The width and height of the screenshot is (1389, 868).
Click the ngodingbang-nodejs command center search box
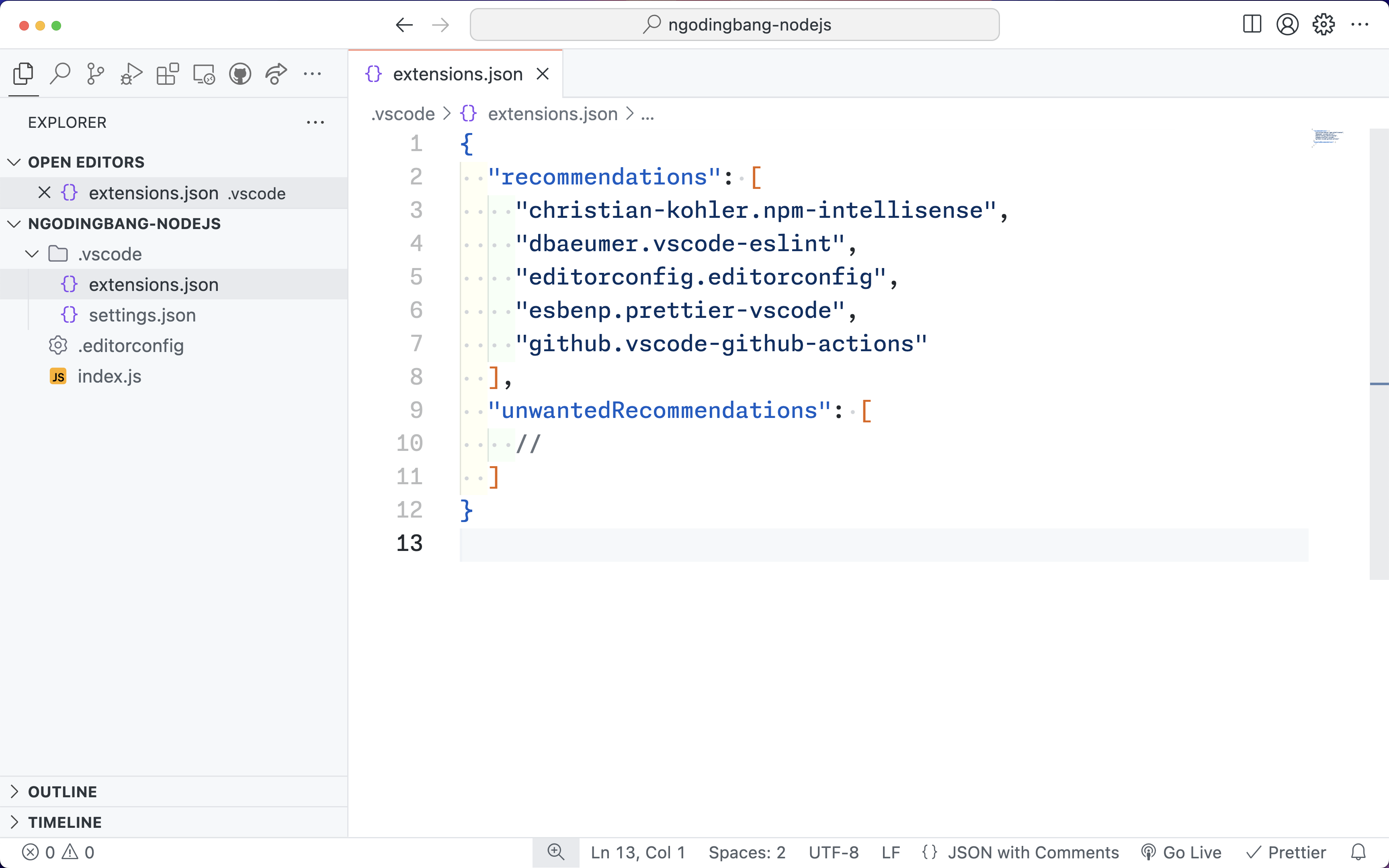(735, 25)
